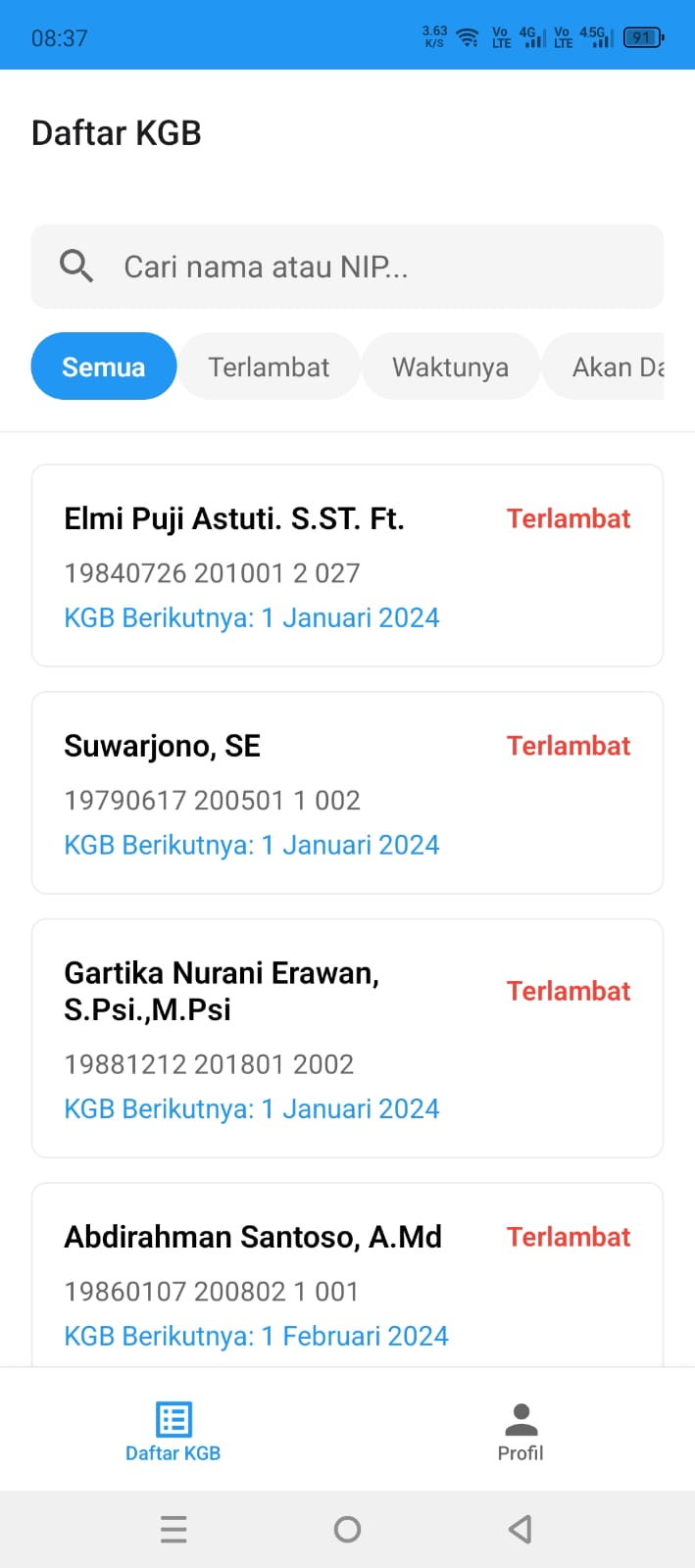Tap the search magnifier icon

(76, 266)
